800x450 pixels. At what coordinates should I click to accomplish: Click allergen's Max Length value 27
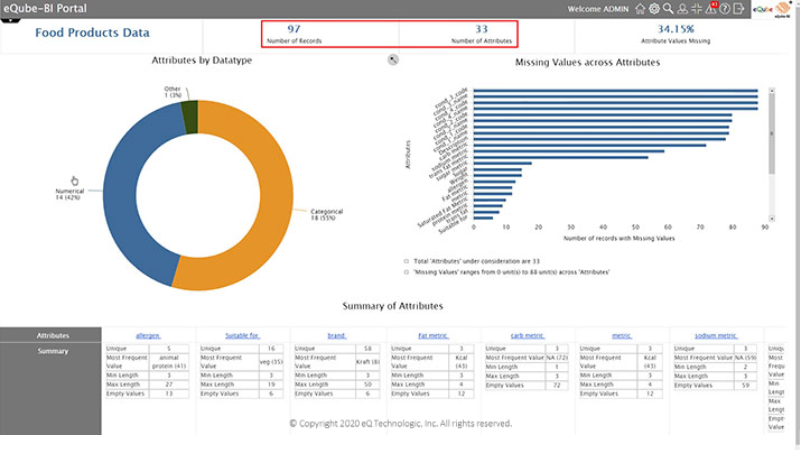tap(169, 384)
